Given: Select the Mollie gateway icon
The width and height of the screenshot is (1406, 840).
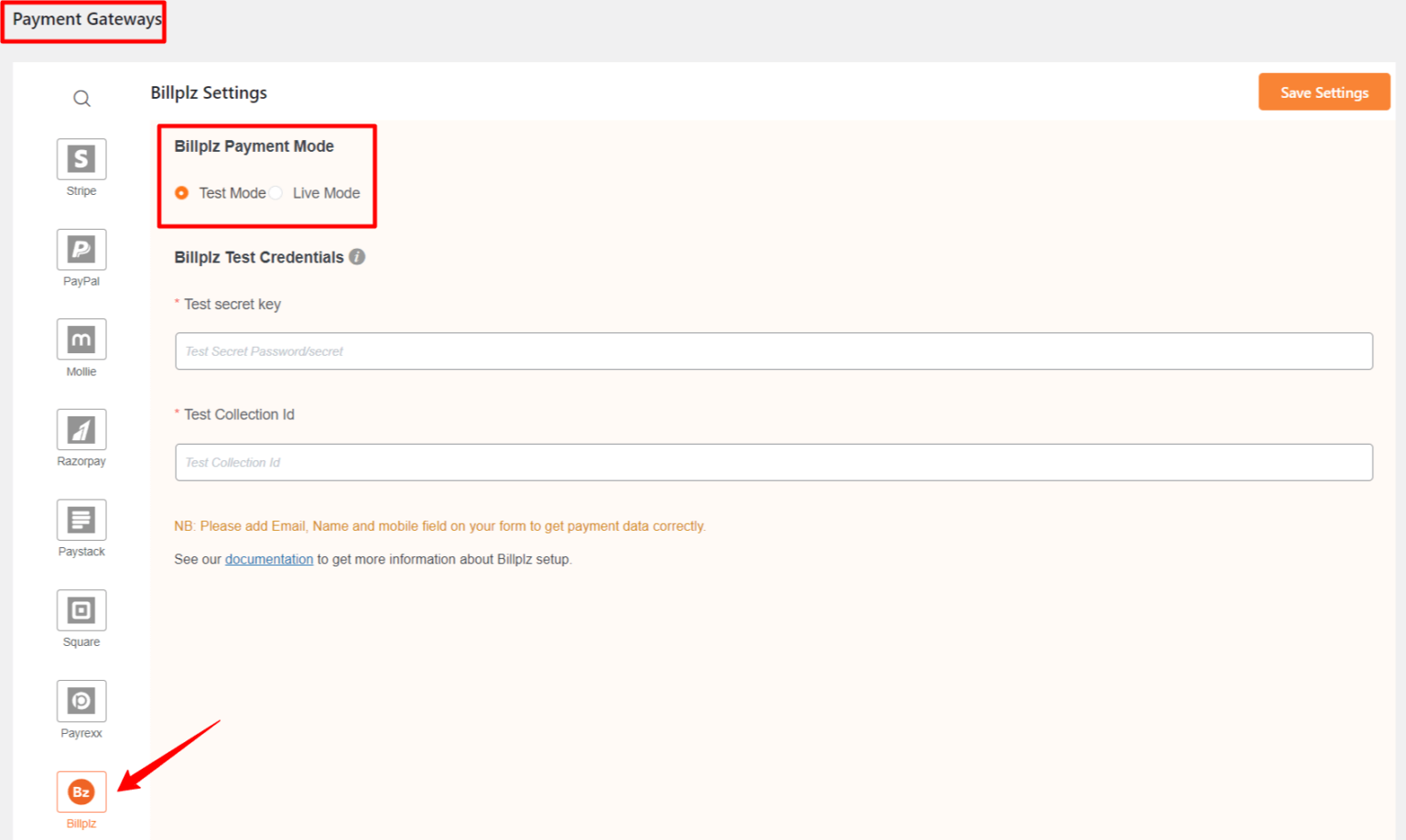Looking at the screenshot, I should pyautogui.click(x=81, y=338).
